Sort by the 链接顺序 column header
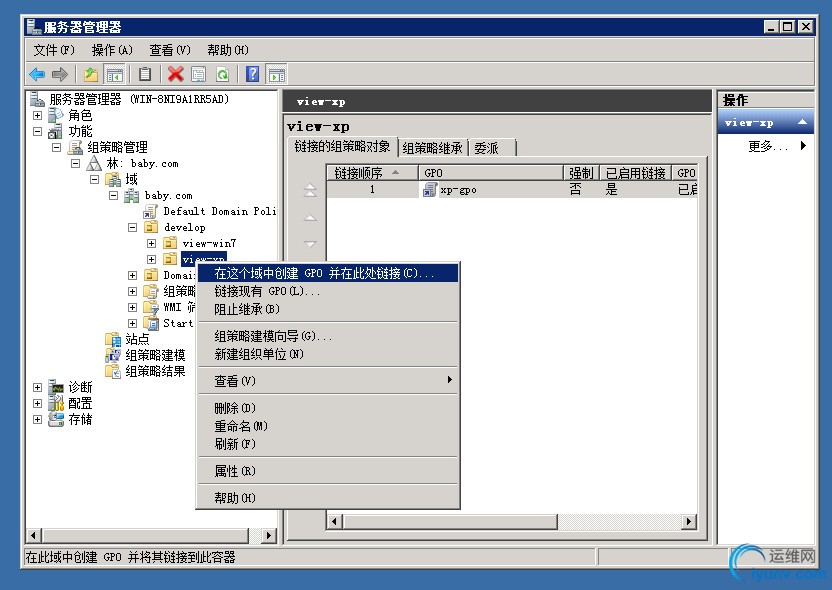The image size is (832, 590). [372, 172]
